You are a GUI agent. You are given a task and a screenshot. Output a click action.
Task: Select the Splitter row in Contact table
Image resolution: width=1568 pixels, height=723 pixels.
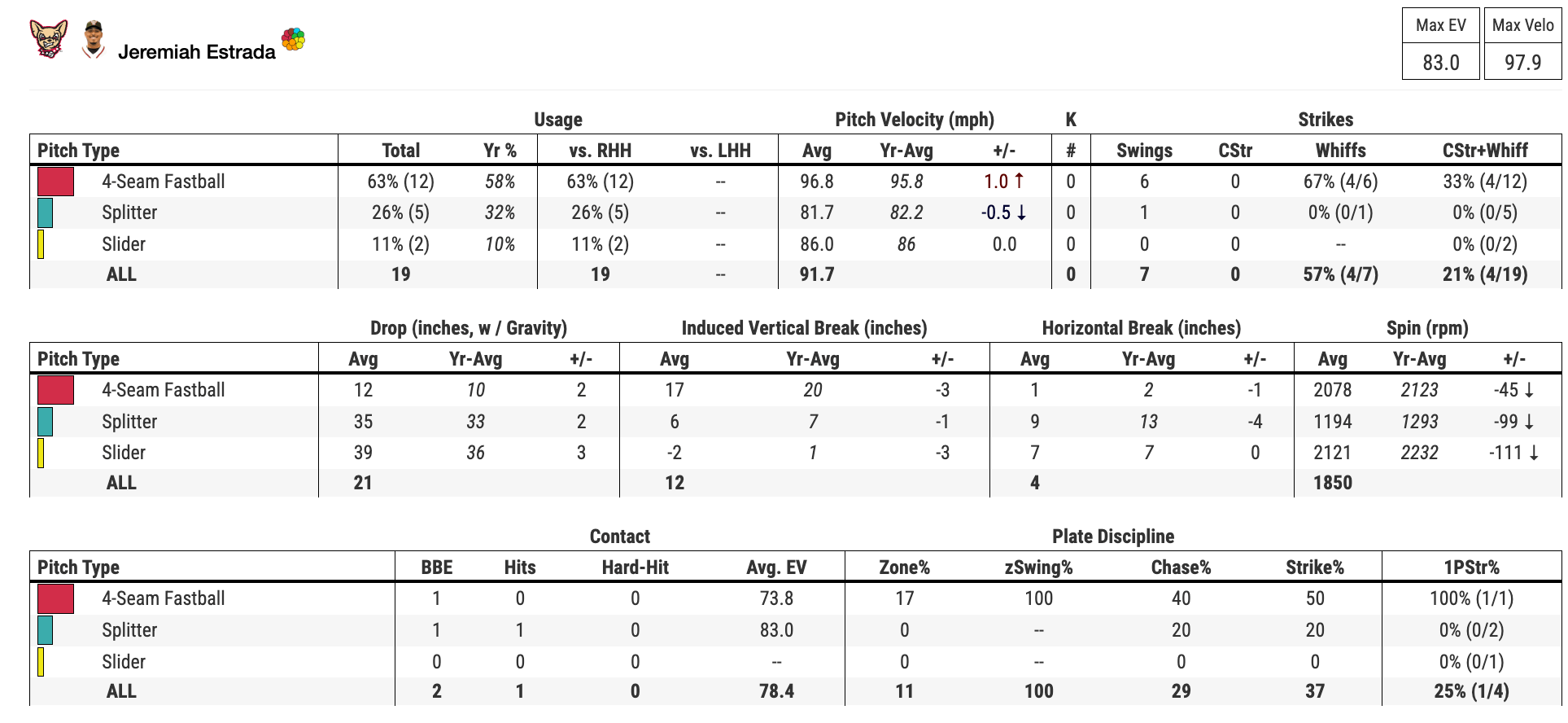point(795,630)
